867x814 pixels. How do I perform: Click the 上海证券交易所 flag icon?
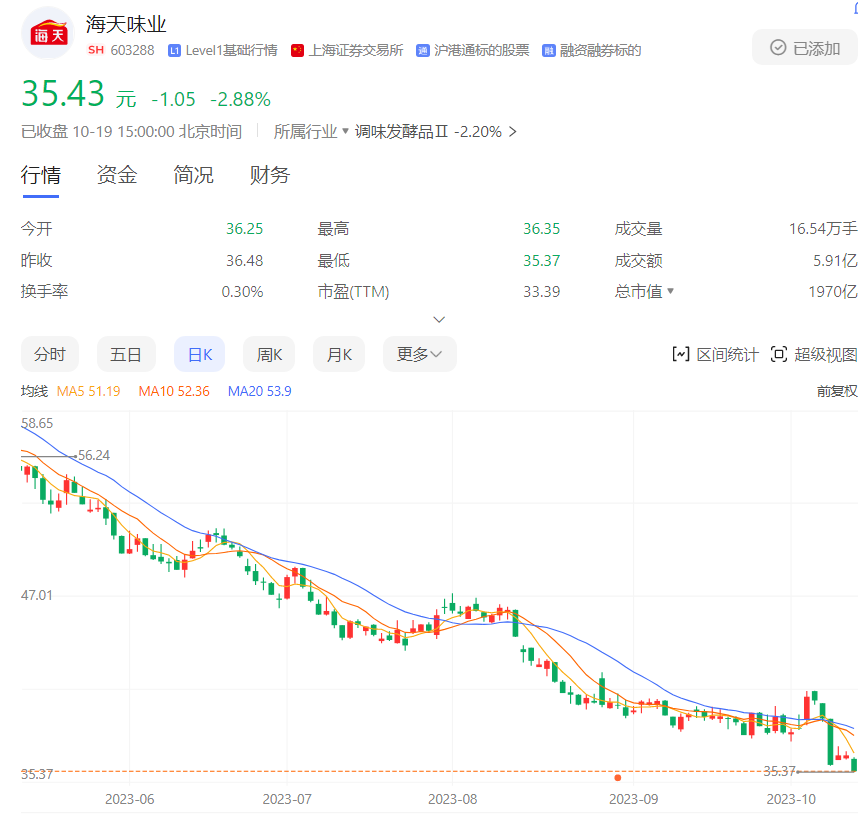297,50
